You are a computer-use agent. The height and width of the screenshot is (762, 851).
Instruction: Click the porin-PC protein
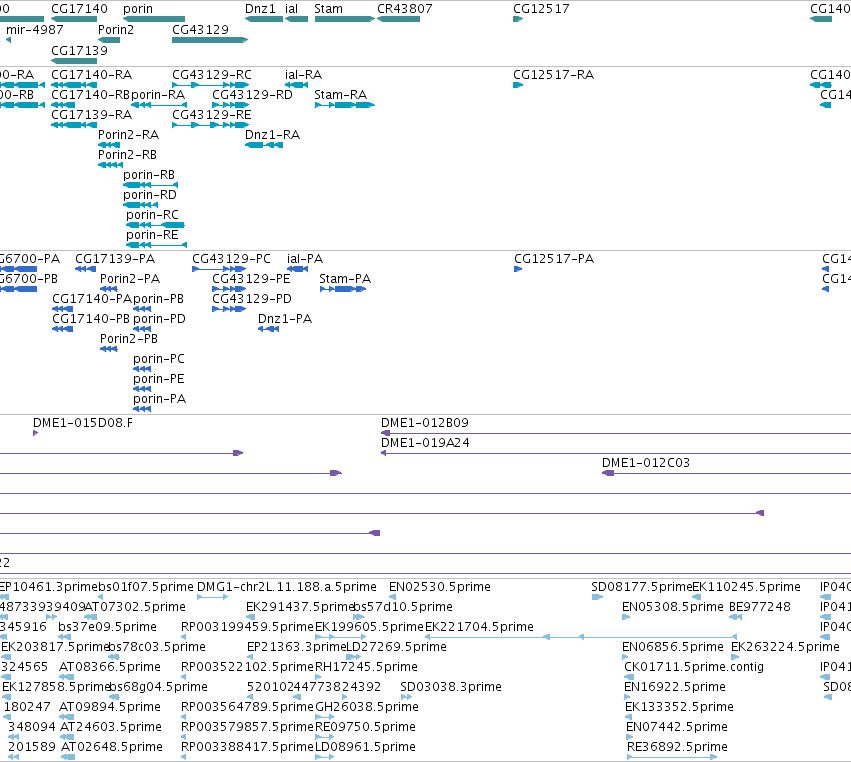point(142,370)
